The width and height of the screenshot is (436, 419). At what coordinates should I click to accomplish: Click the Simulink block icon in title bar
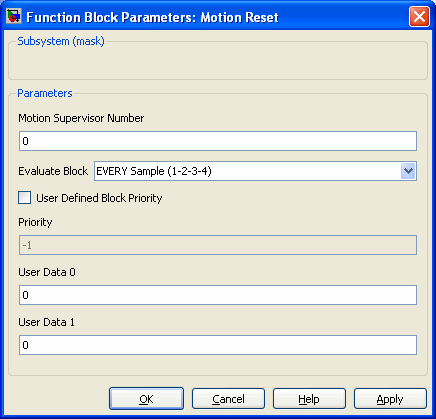point(14,16)
